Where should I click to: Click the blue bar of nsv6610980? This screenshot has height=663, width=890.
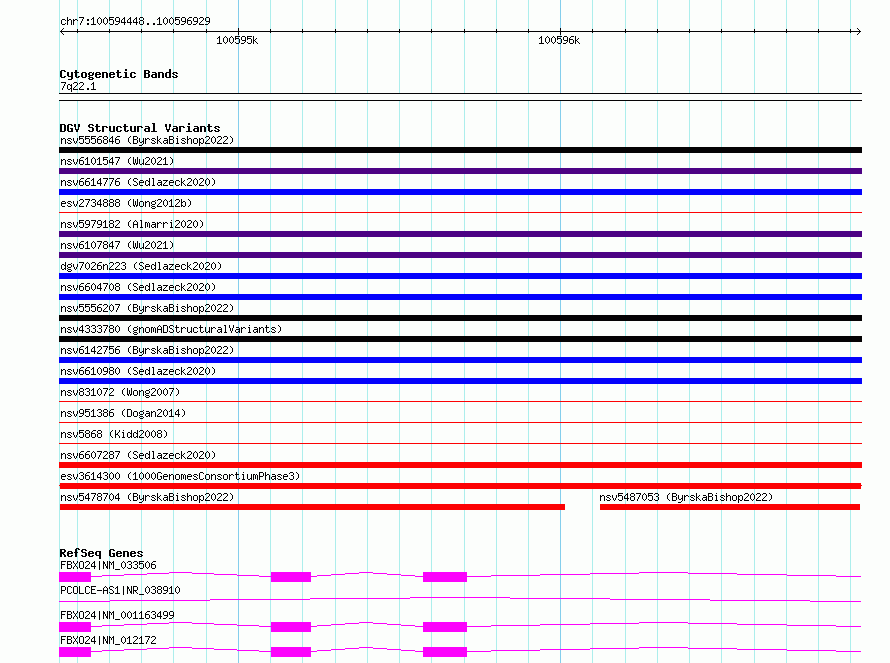coord(460,381)
